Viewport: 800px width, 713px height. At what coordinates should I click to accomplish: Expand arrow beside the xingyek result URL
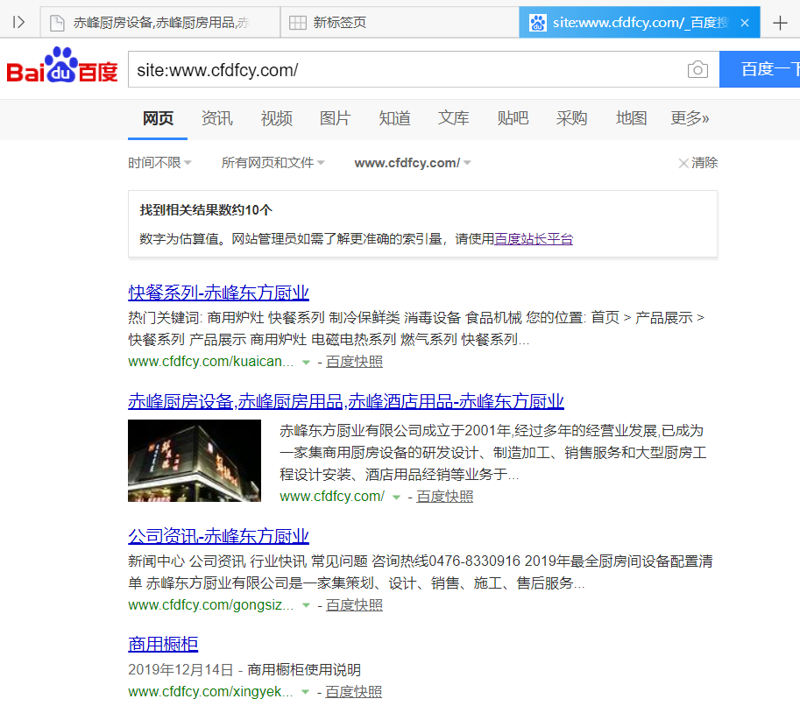click(x=305, y=693)
